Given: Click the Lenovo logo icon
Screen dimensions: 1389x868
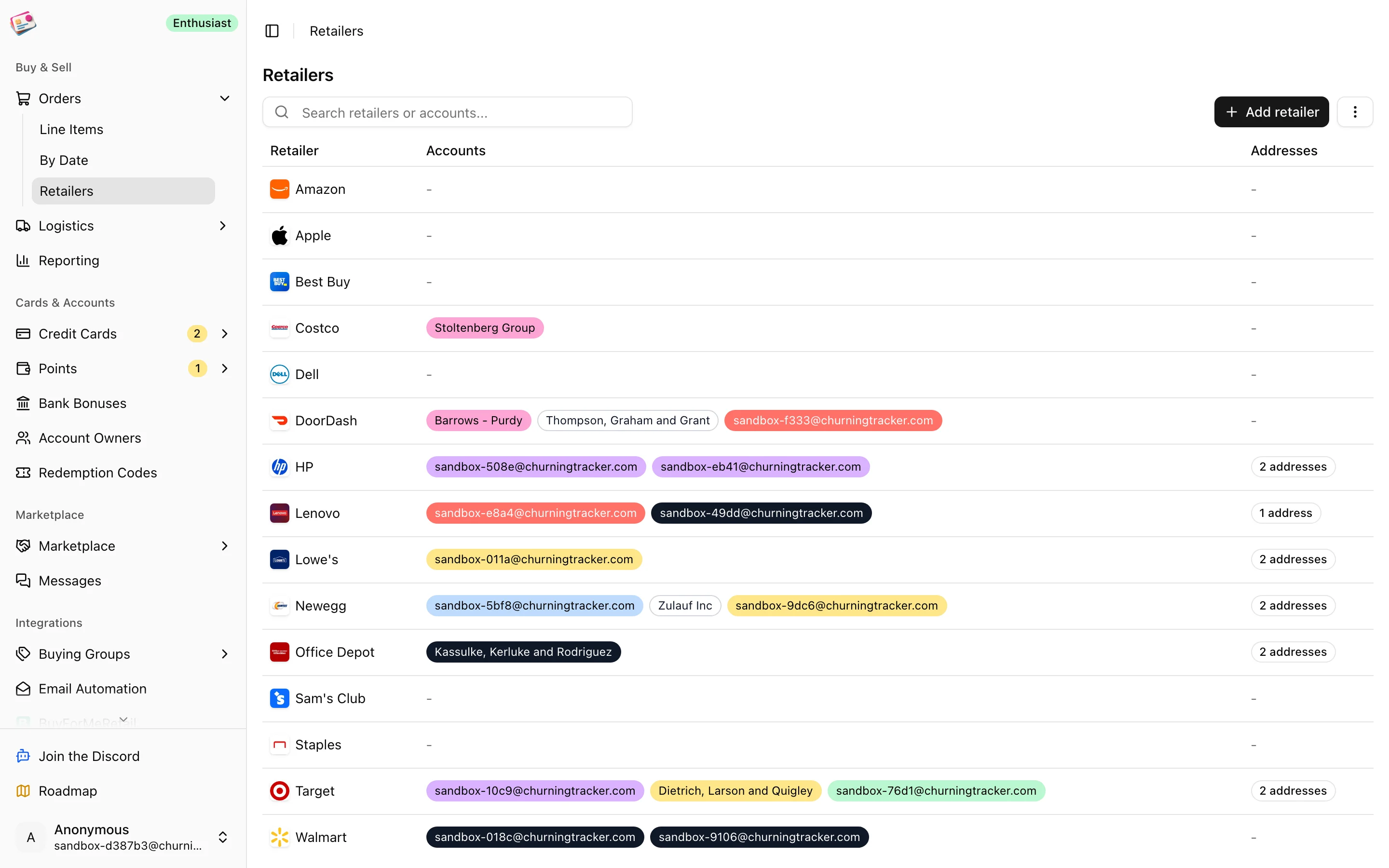Looking at the screenshot, I should click(280, 513).
